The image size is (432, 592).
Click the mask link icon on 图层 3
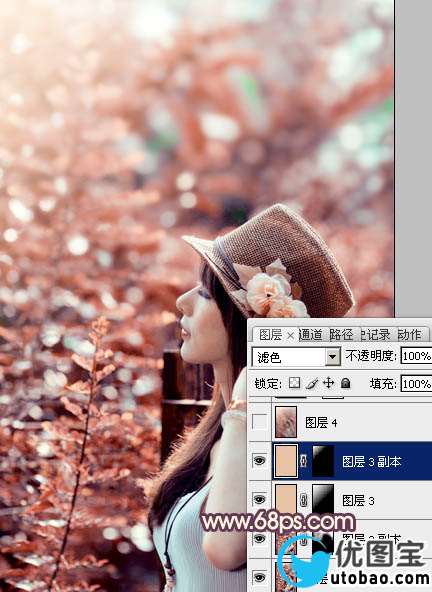[304, 500]
